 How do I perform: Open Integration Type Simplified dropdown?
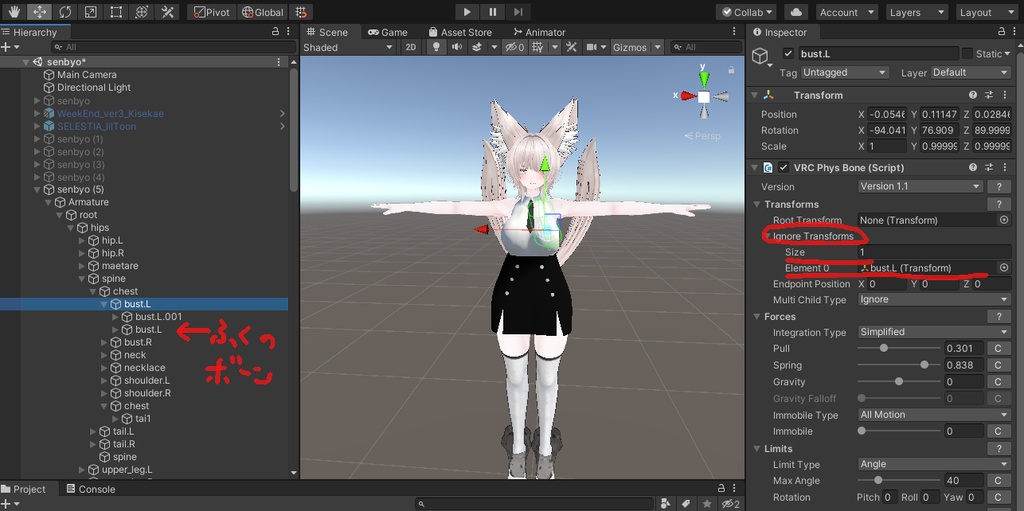(x=935, y=332)
